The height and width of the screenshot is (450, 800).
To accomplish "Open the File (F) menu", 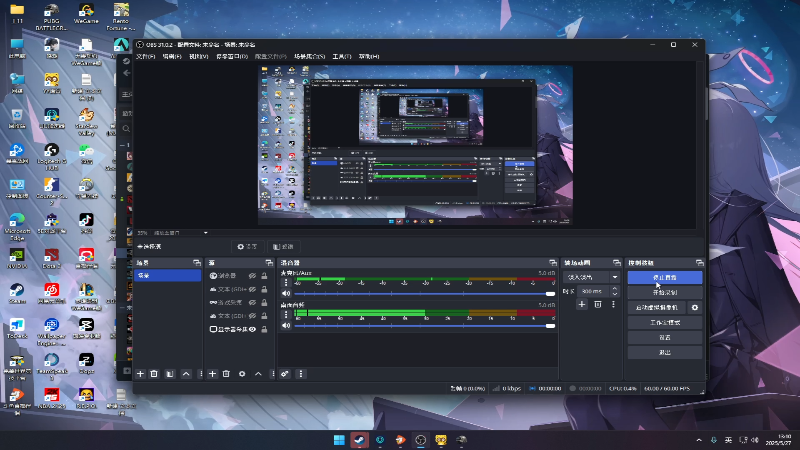I will [x=145, y=57].
